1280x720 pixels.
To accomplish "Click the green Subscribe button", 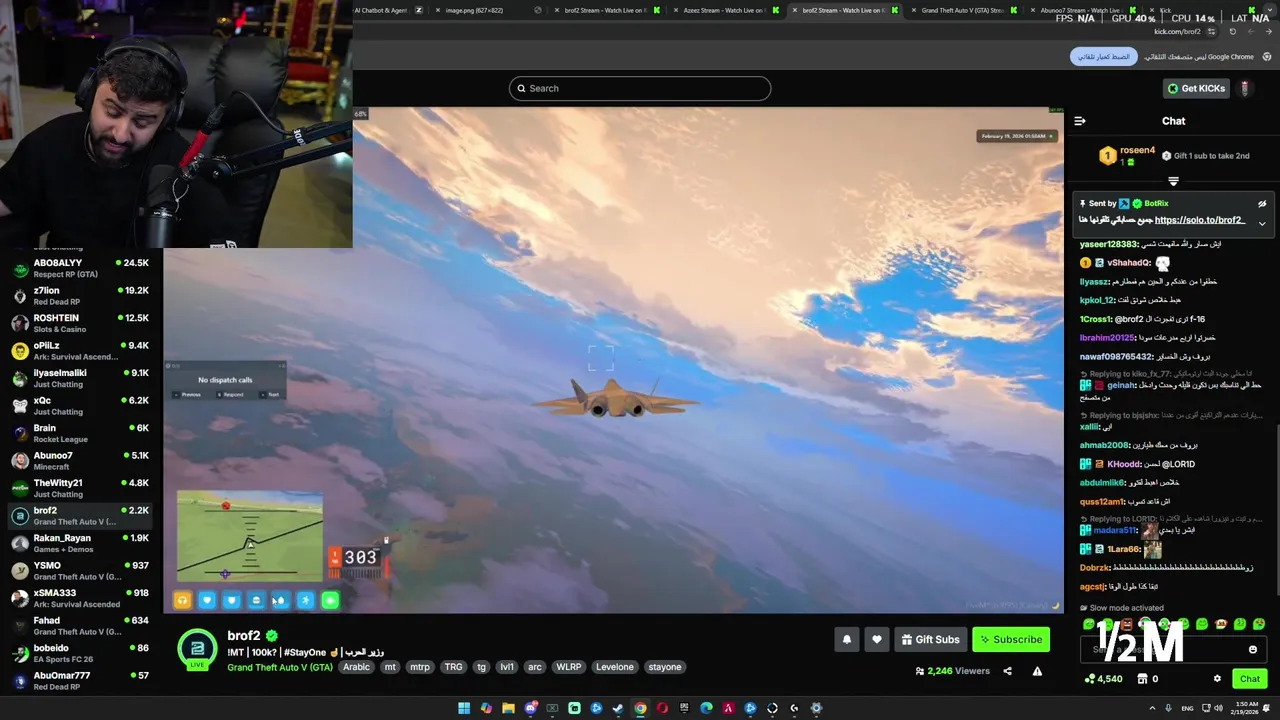I will (1011, 640).
